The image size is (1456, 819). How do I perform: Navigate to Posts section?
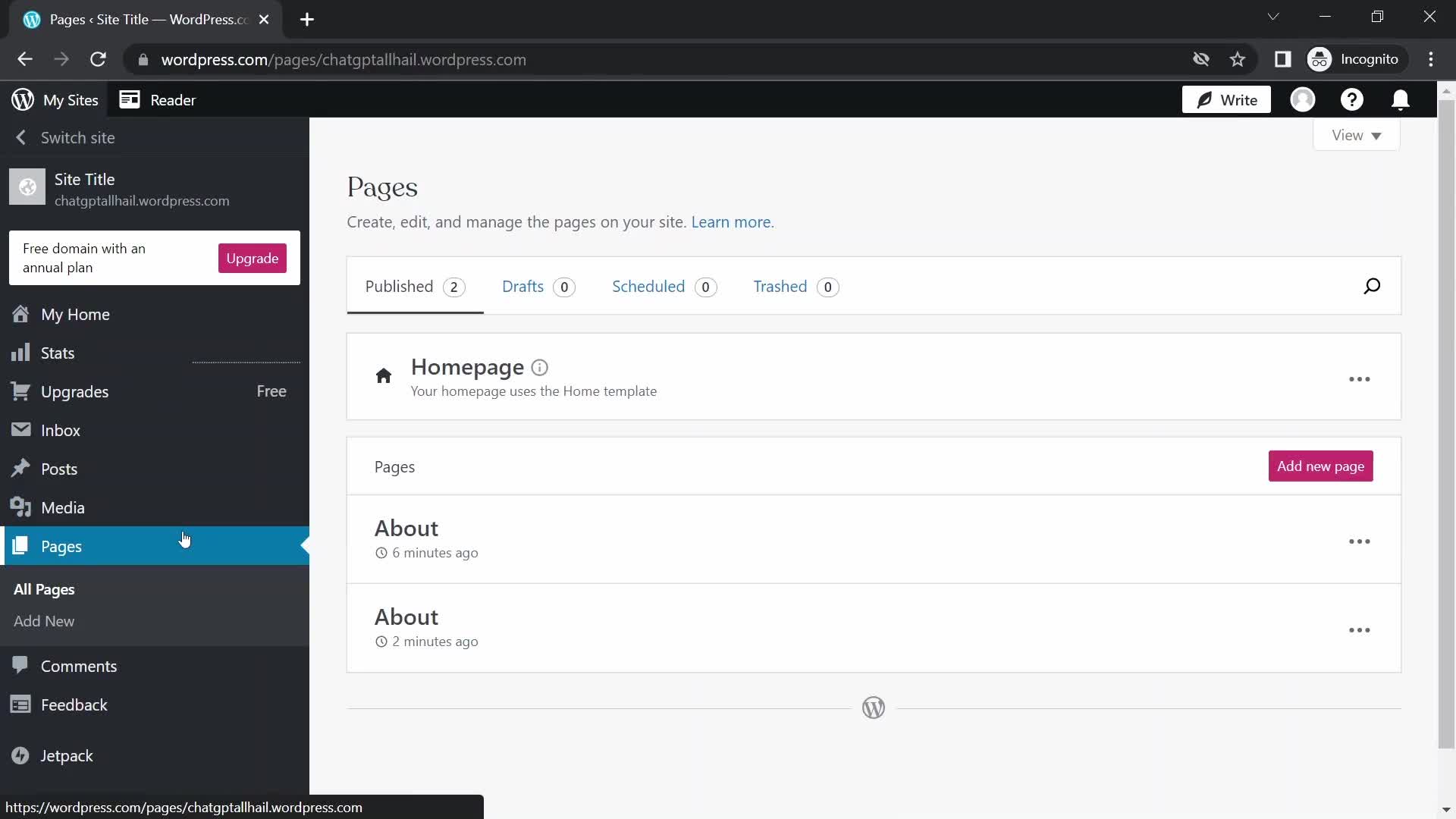click(x=59, y=468)
